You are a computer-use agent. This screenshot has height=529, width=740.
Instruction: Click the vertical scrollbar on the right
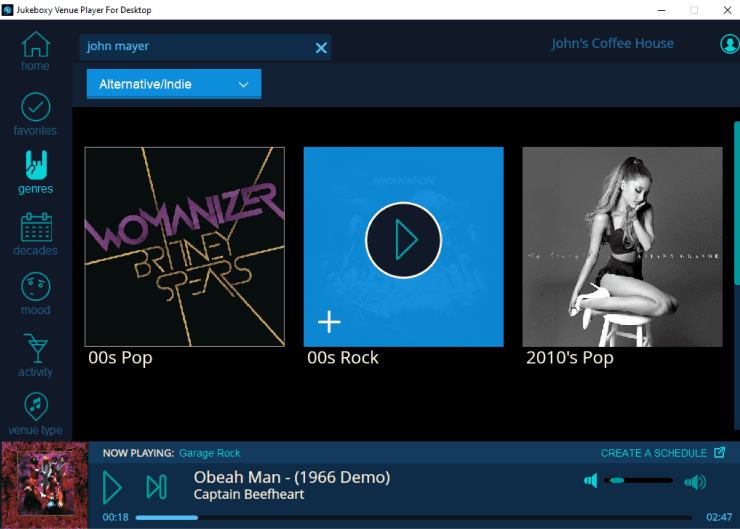[x=737, y=203]
